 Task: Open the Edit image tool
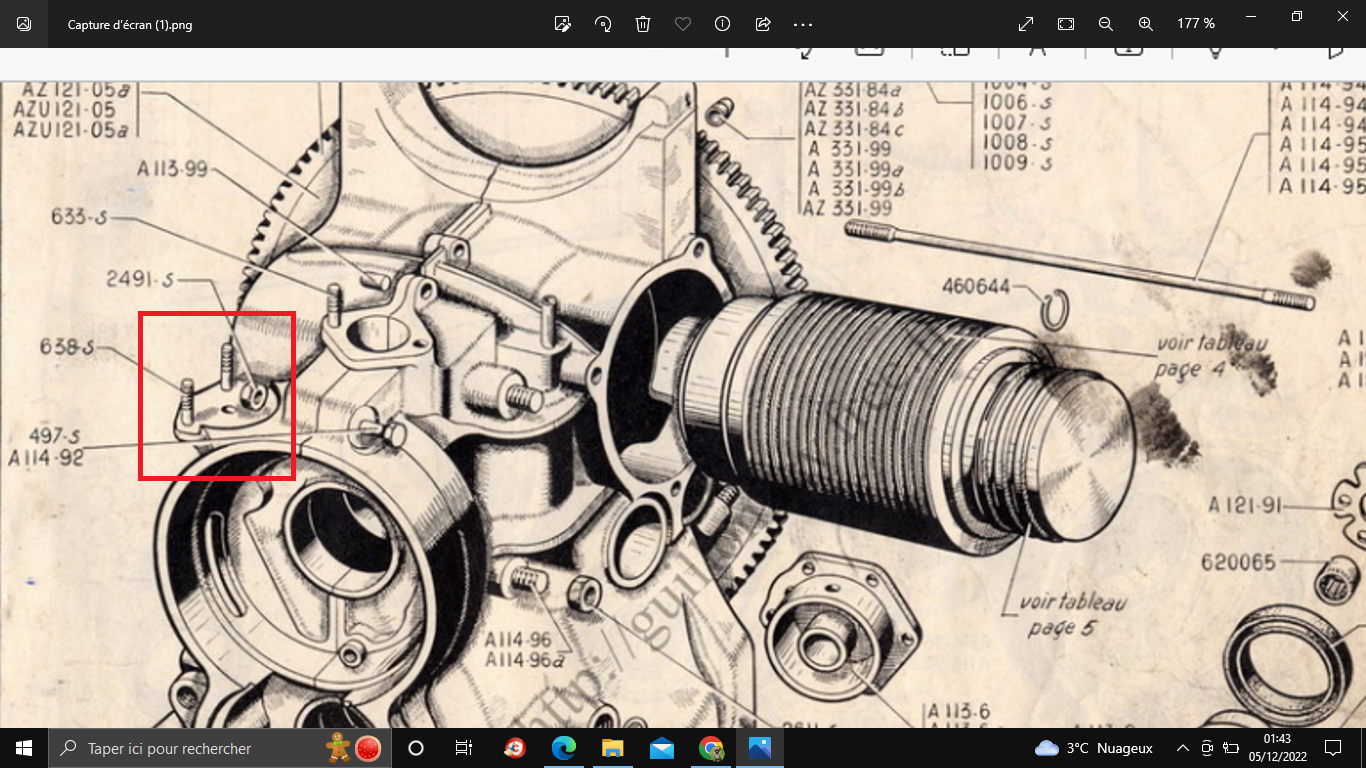(563, 24)
